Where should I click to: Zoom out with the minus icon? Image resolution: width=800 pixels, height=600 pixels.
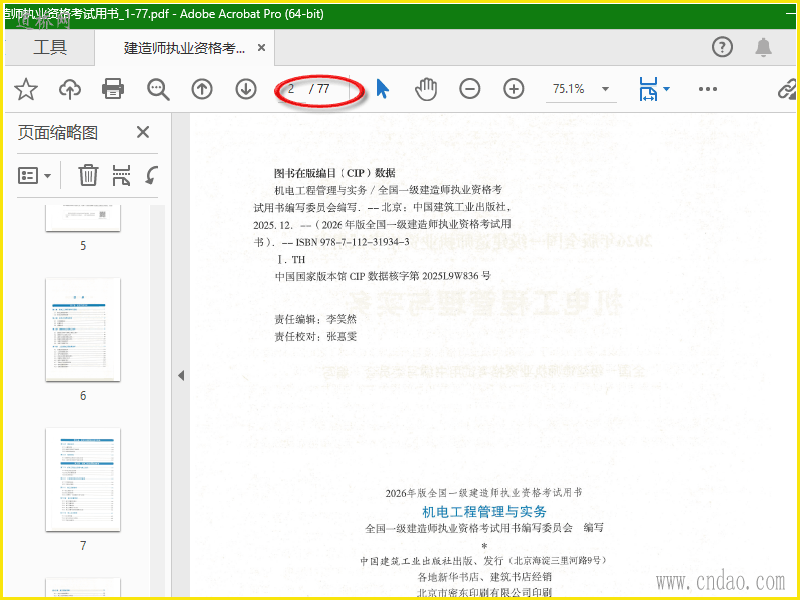(x=469, y=89)
